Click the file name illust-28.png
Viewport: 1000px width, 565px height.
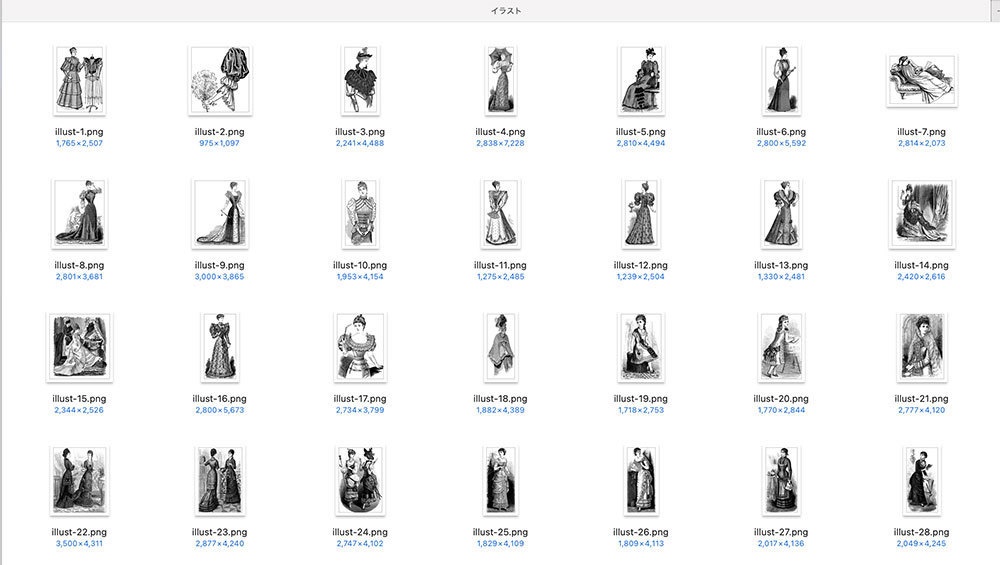[x=922, y=532]
